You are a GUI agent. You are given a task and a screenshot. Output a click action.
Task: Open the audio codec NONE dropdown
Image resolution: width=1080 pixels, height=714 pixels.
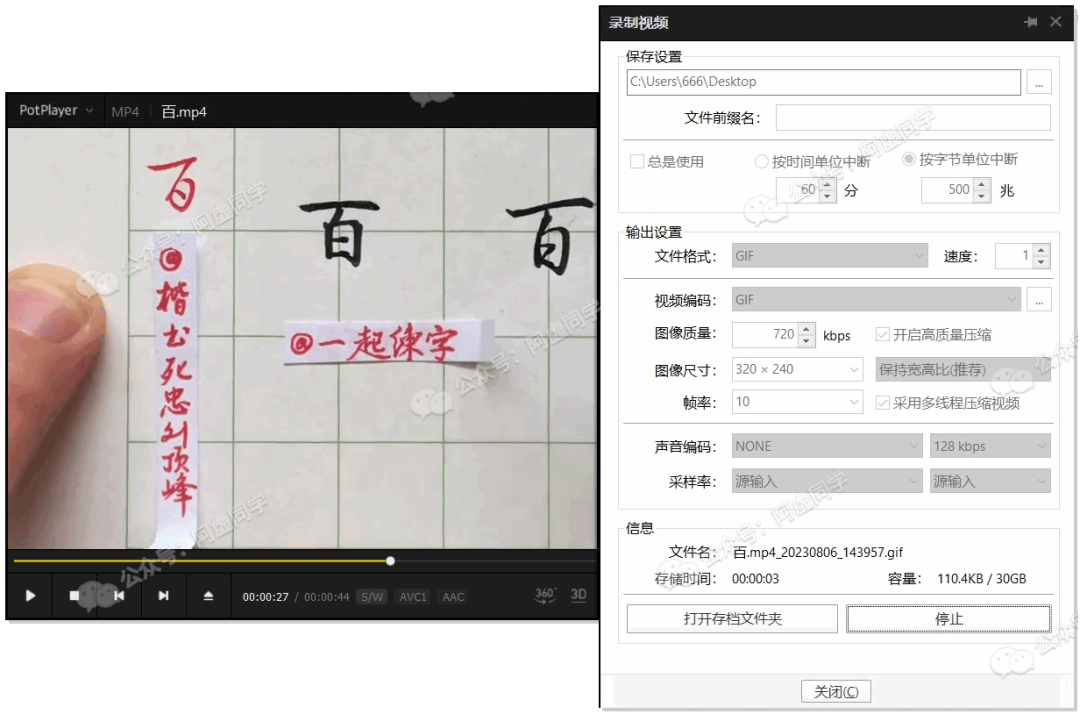(x=827, y=446)
